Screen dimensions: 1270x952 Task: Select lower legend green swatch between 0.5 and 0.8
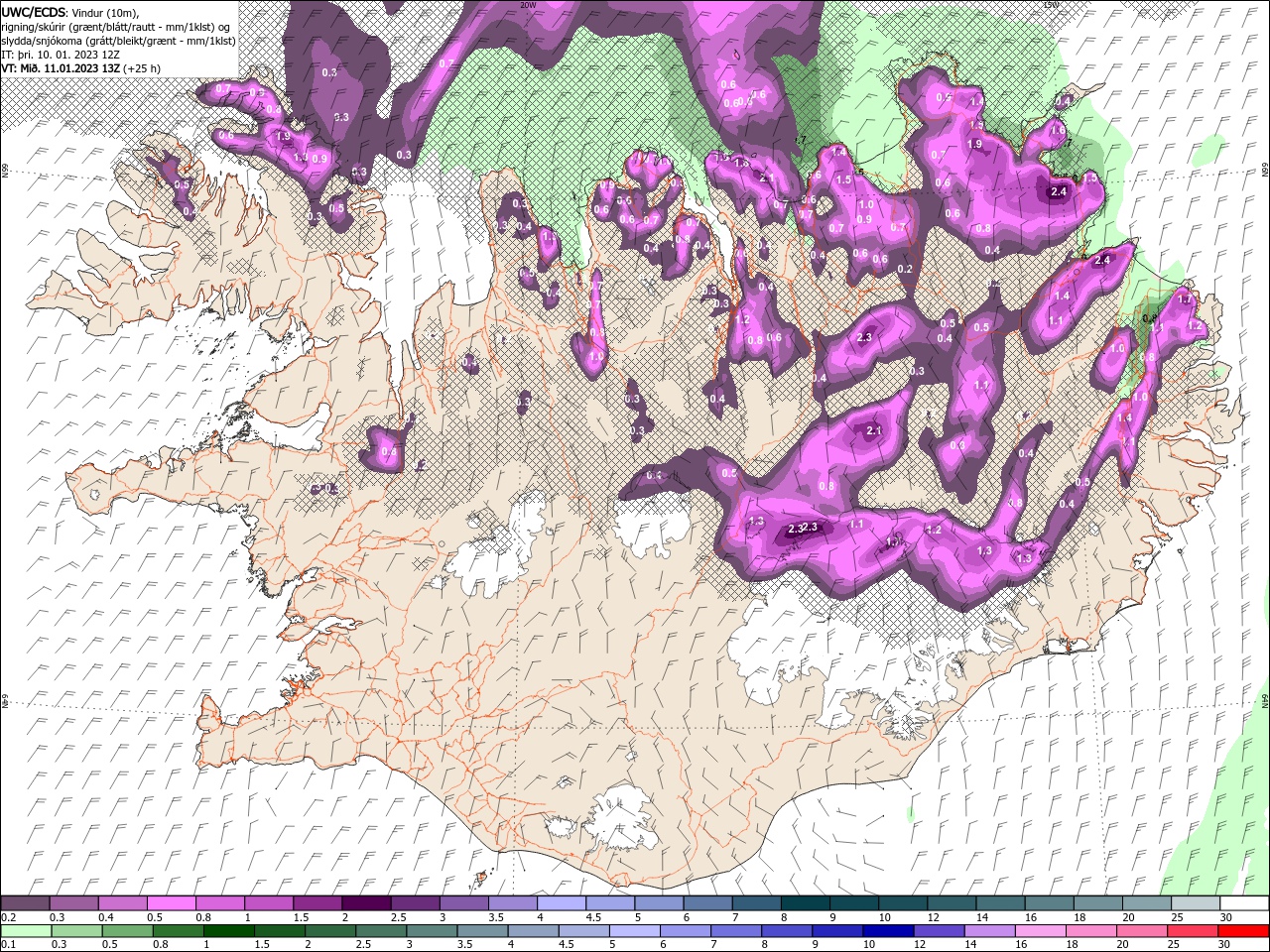click(x=128, y=931)
